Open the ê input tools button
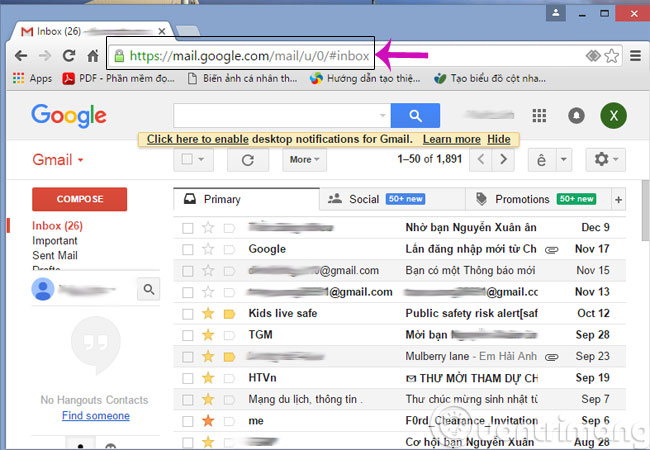The image size is (650, 450). (x=541, y=159)
